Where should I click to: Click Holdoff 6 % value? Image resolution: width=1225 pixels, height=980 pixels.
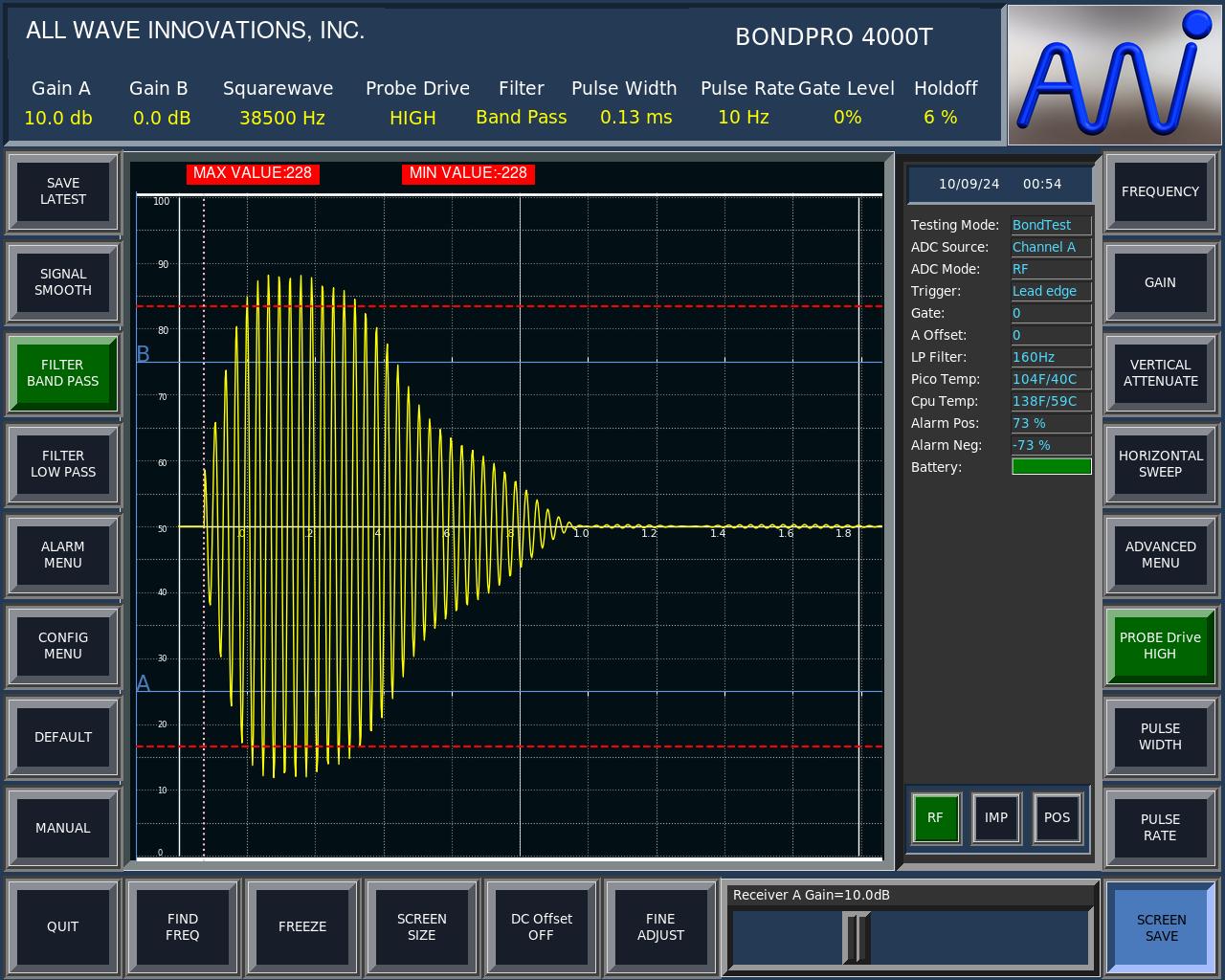(x=941, y=118)
